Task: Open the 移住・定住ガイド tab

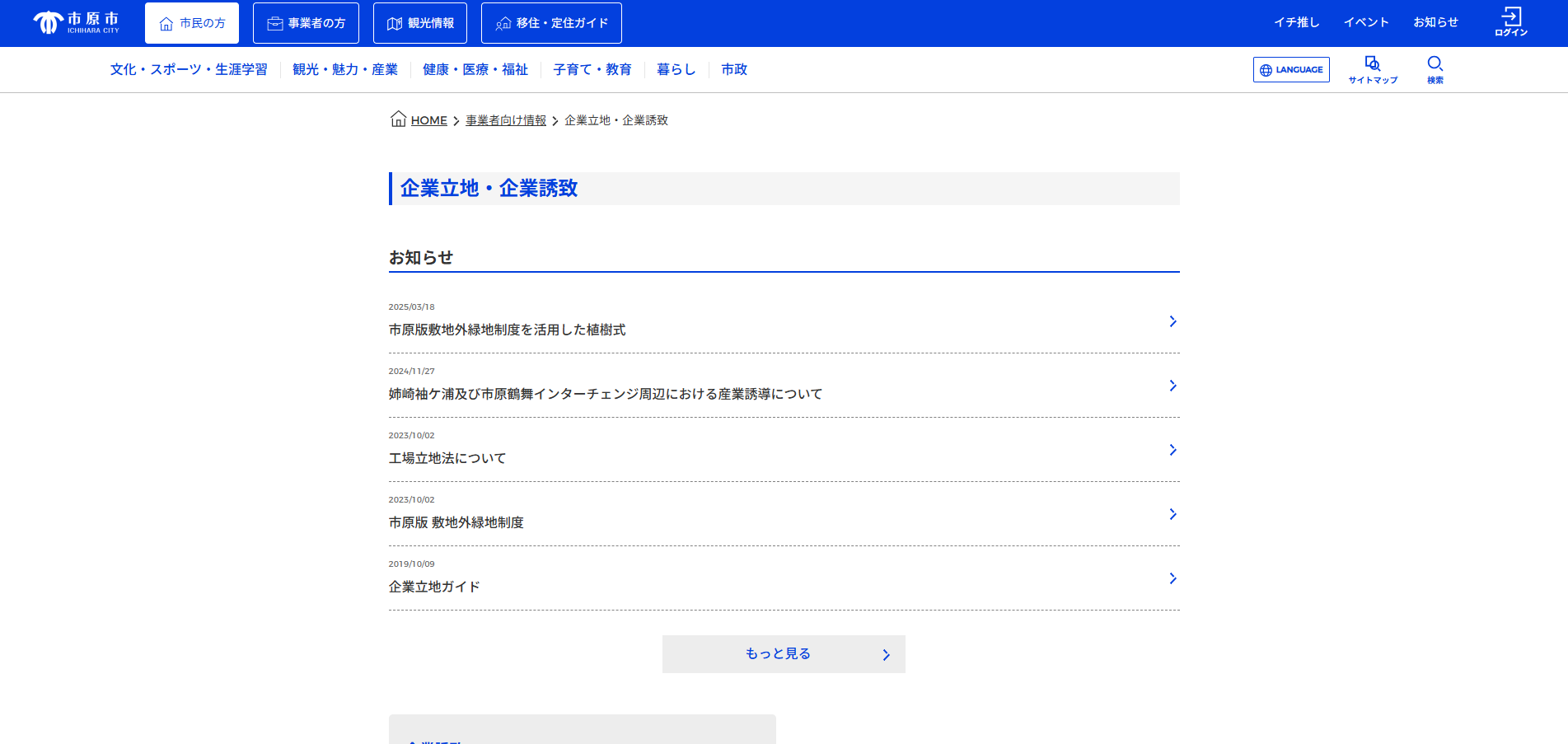Action: tap(551, 23)
